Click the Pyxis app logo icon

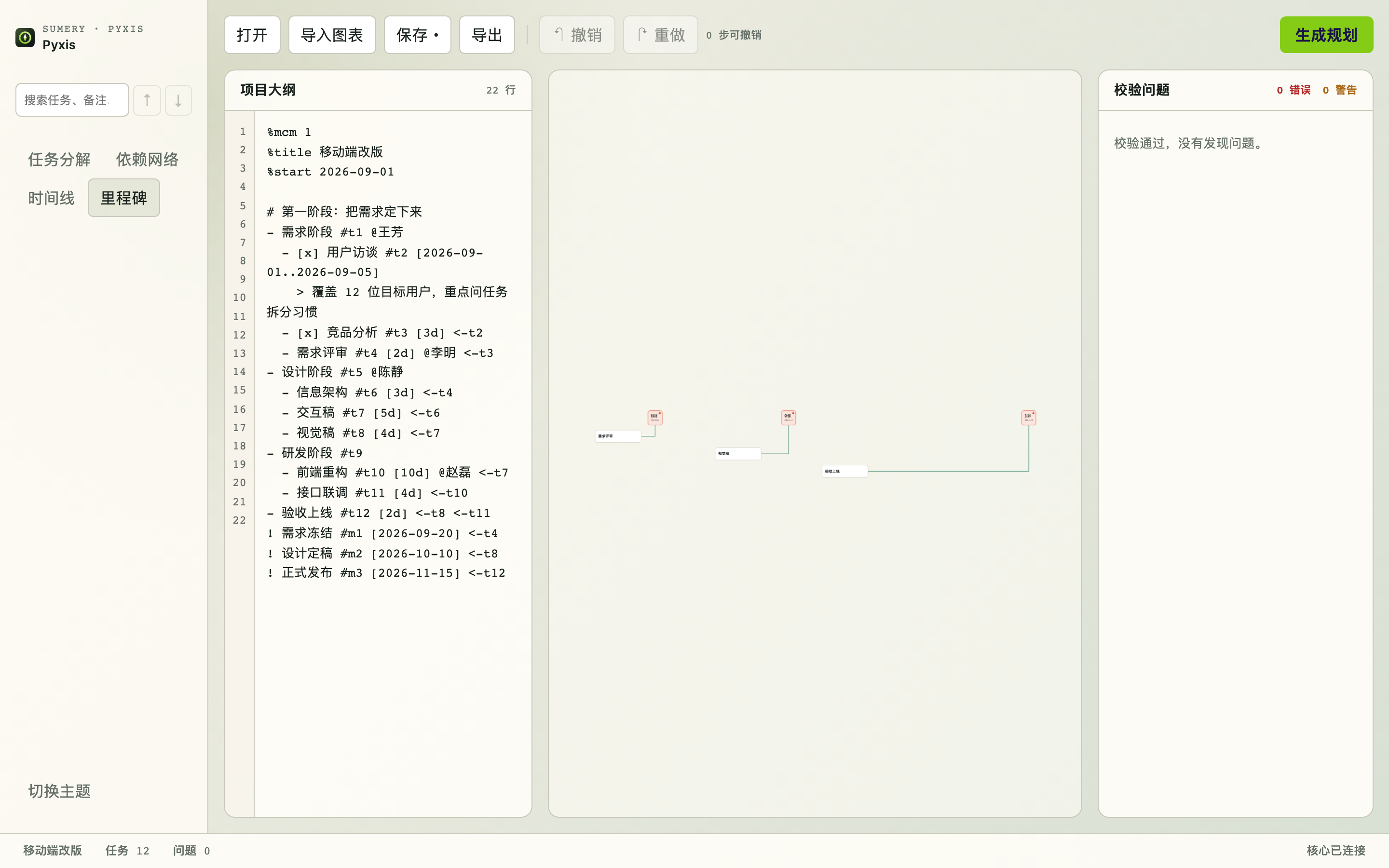pos(25,37)
